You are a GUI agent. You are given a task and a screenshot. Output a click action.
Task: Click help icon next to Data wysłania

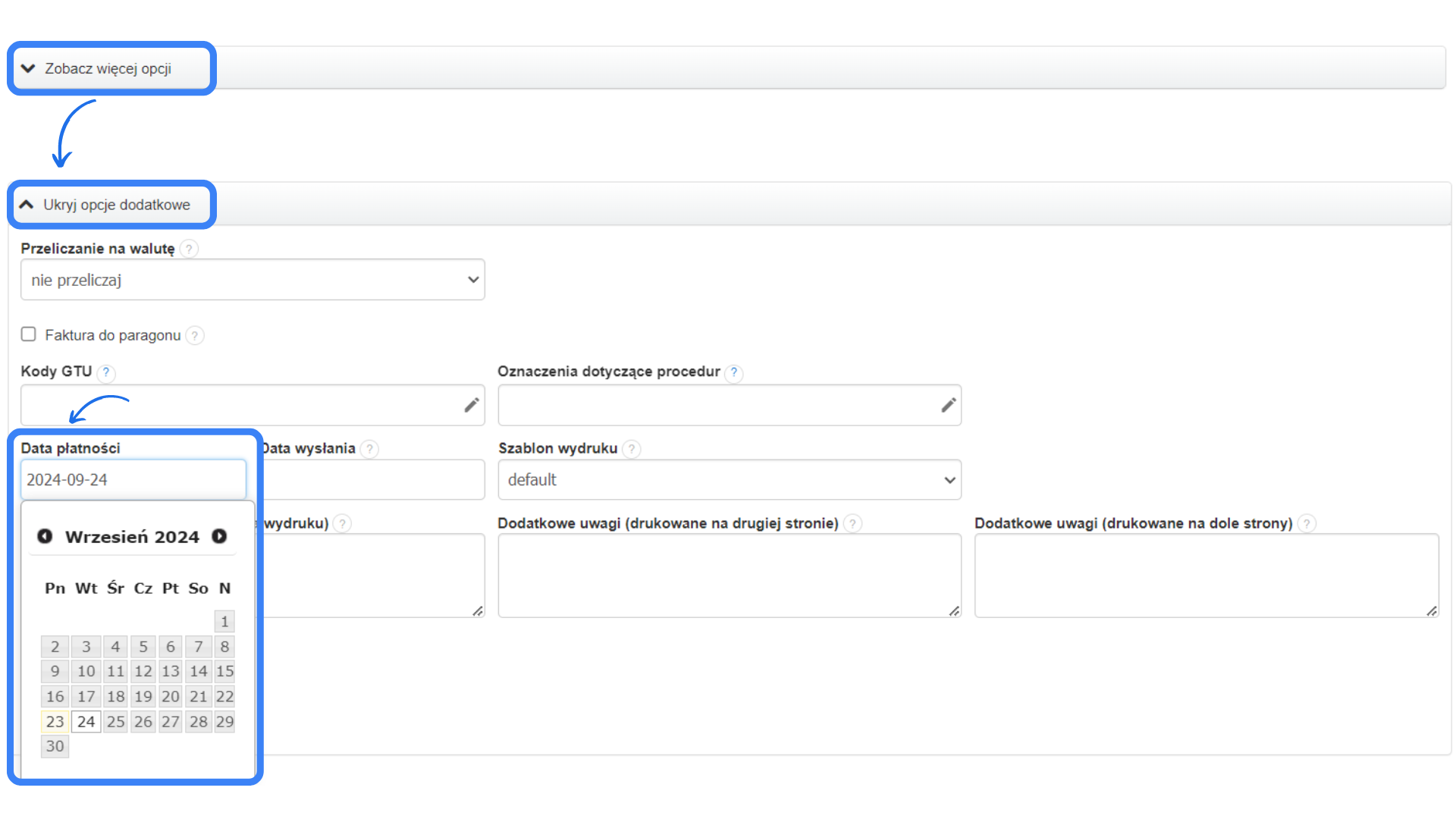click(369, 449)
